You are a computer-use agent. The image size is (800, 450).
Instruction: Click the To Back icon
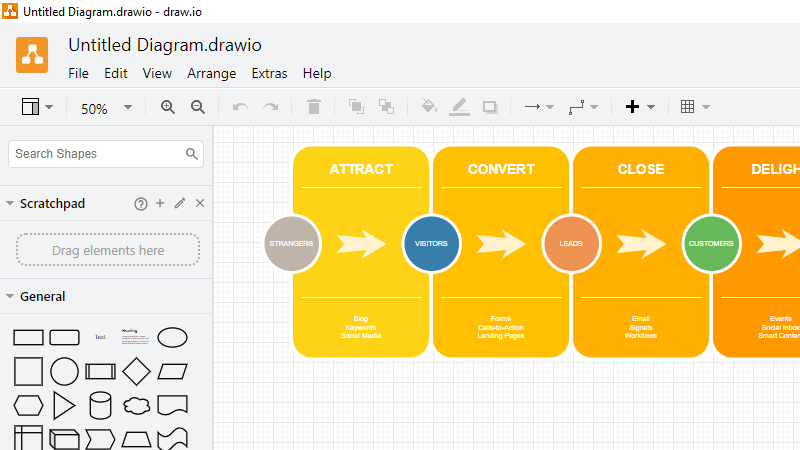click(x=386, y=107)
